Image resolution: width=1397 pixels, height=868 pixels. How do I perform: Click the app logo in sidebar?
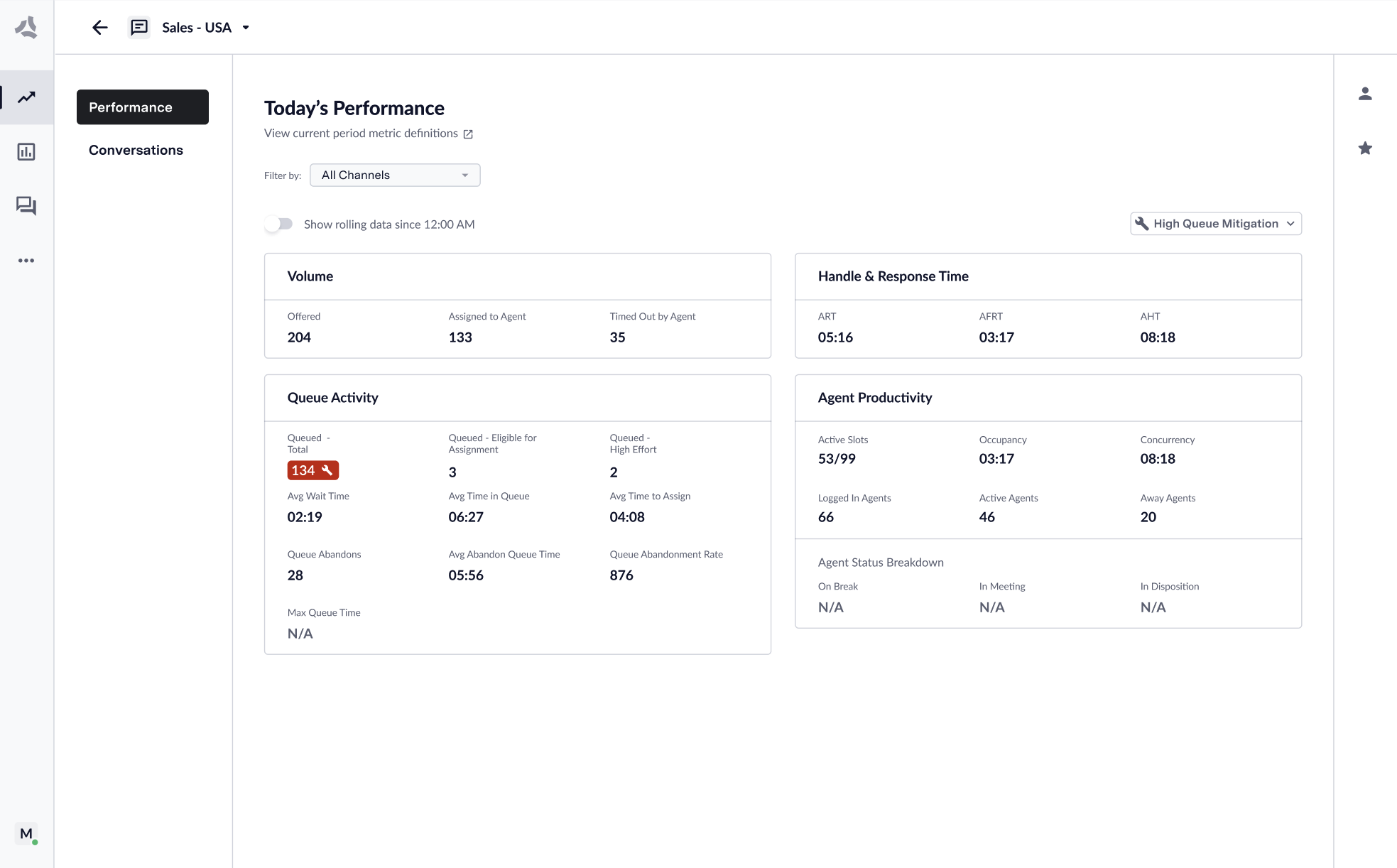(26, 28)
